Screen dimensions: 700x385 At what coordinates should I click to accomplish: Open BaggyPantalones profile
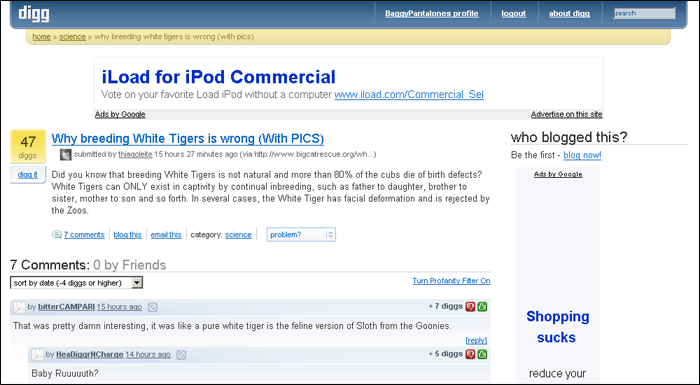coord(432,13)
